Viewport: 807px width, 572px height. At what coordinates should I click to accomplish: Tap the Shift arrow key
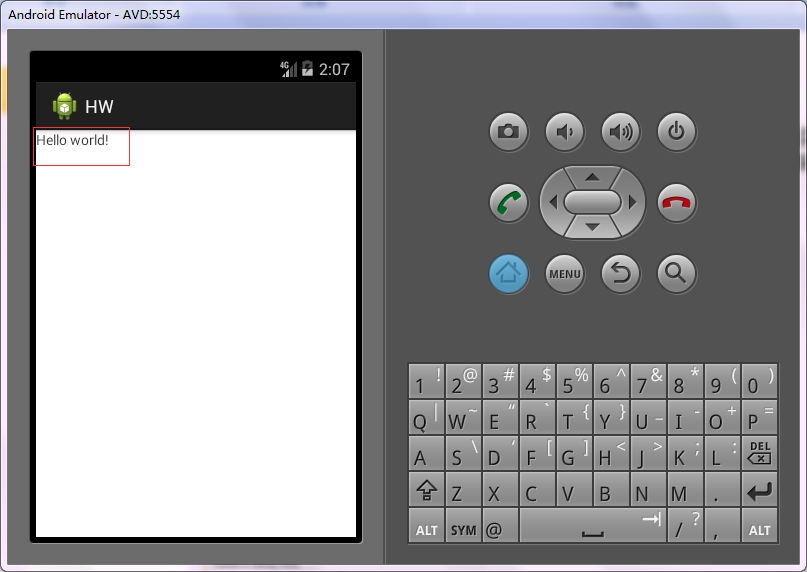point(426,489)
